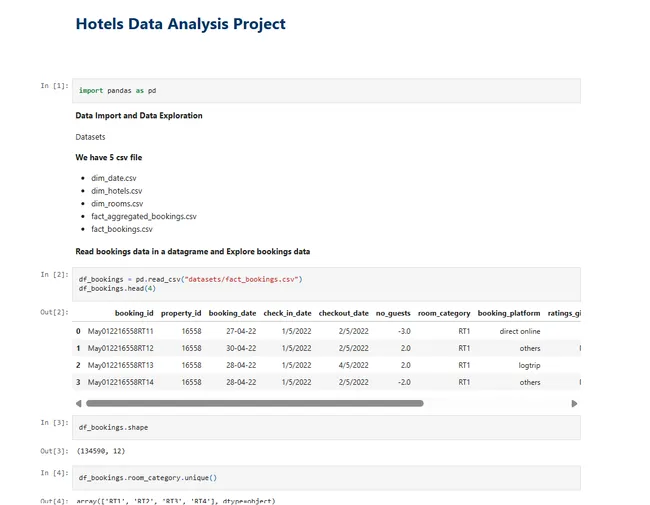Click the right arrow of horizontal scrollbar
650x505 pixels.
tap(574, 403)
